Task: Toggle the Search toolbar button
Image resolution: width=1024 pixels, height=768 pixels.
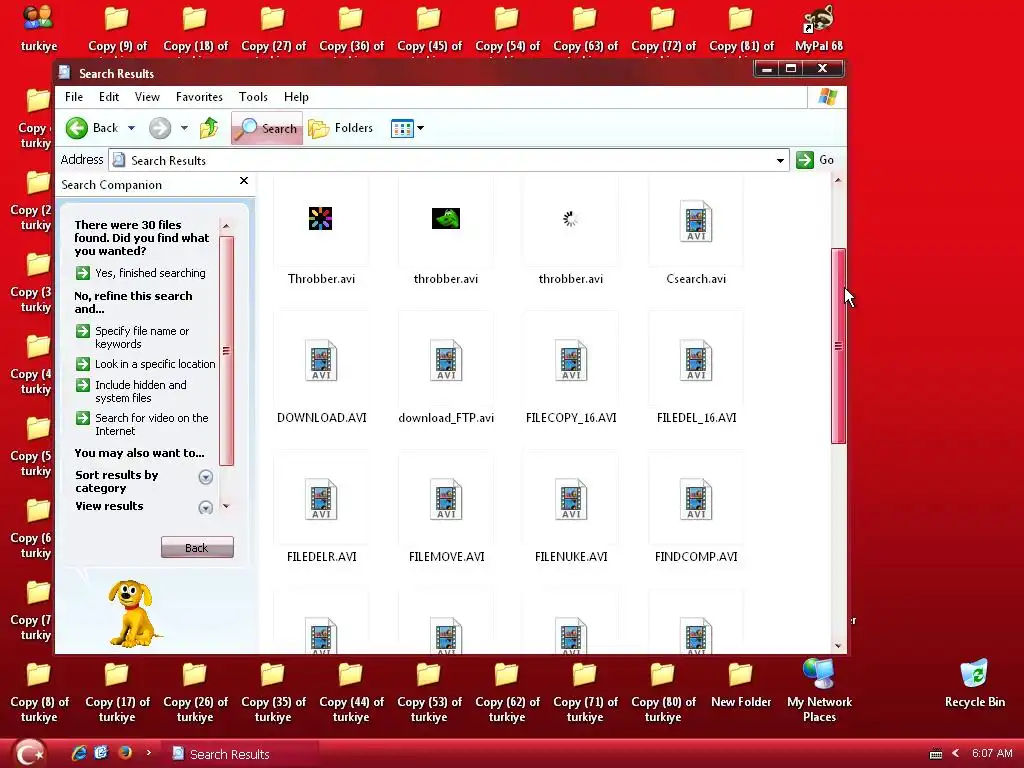Action: pos(266,128)
